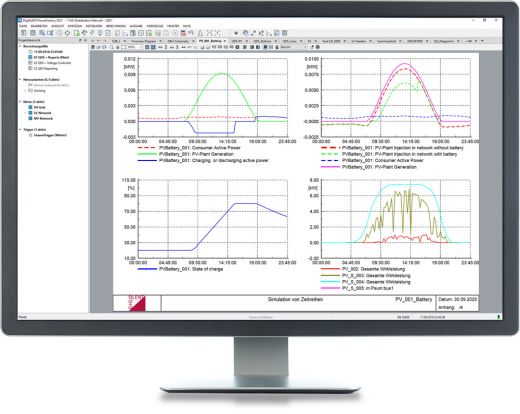Click the round settings icon after the Bericht field
Viewport: 520px width, 414px height.
pyautogui.click(x=318, y=47)
